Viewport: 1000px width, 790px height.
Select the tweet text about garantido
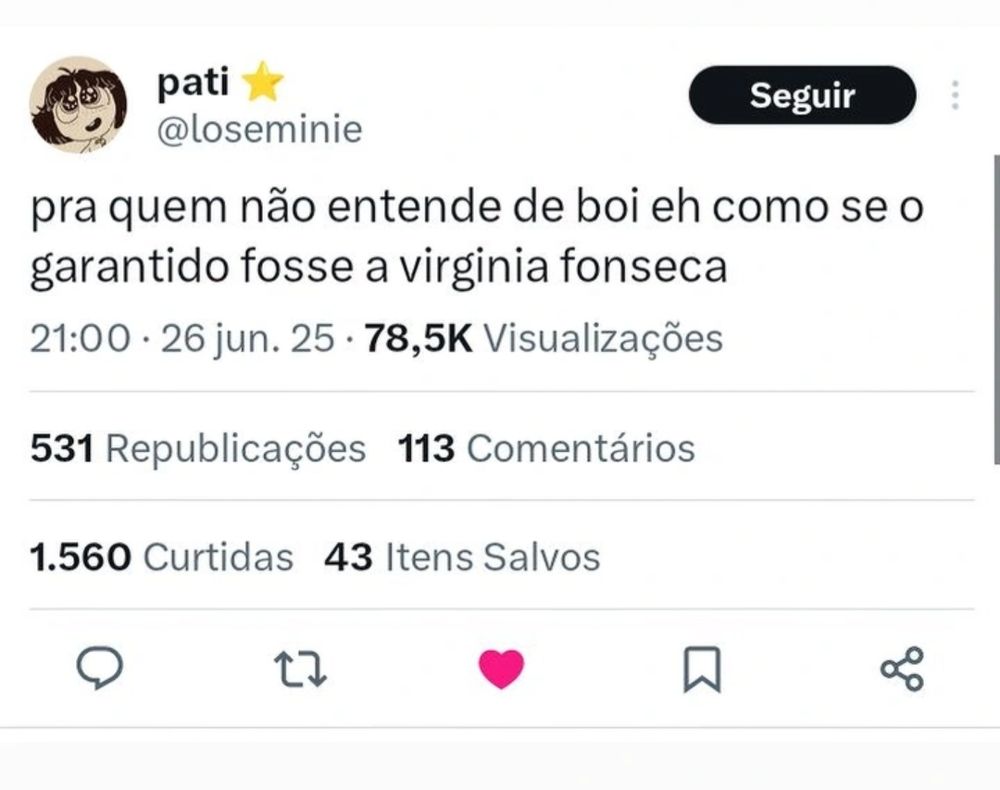476,237
